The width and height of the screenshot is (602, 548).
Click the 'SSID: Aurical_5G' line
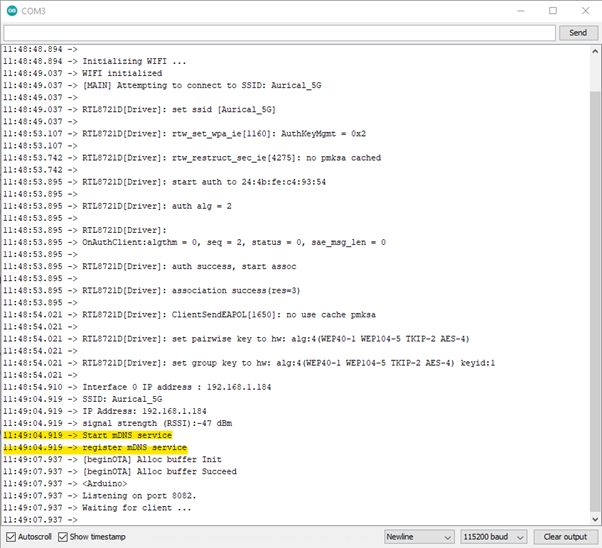point(83,399)
